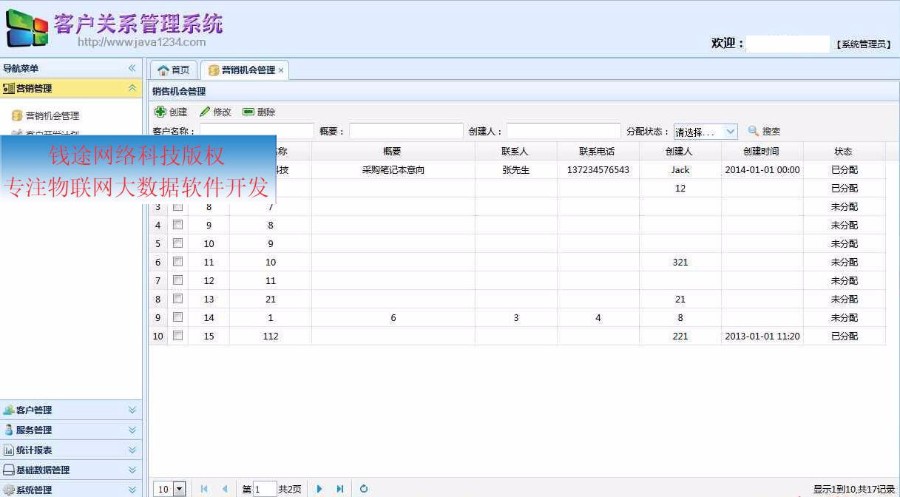Click the 删除 (delete) minus button

(259, 112)
